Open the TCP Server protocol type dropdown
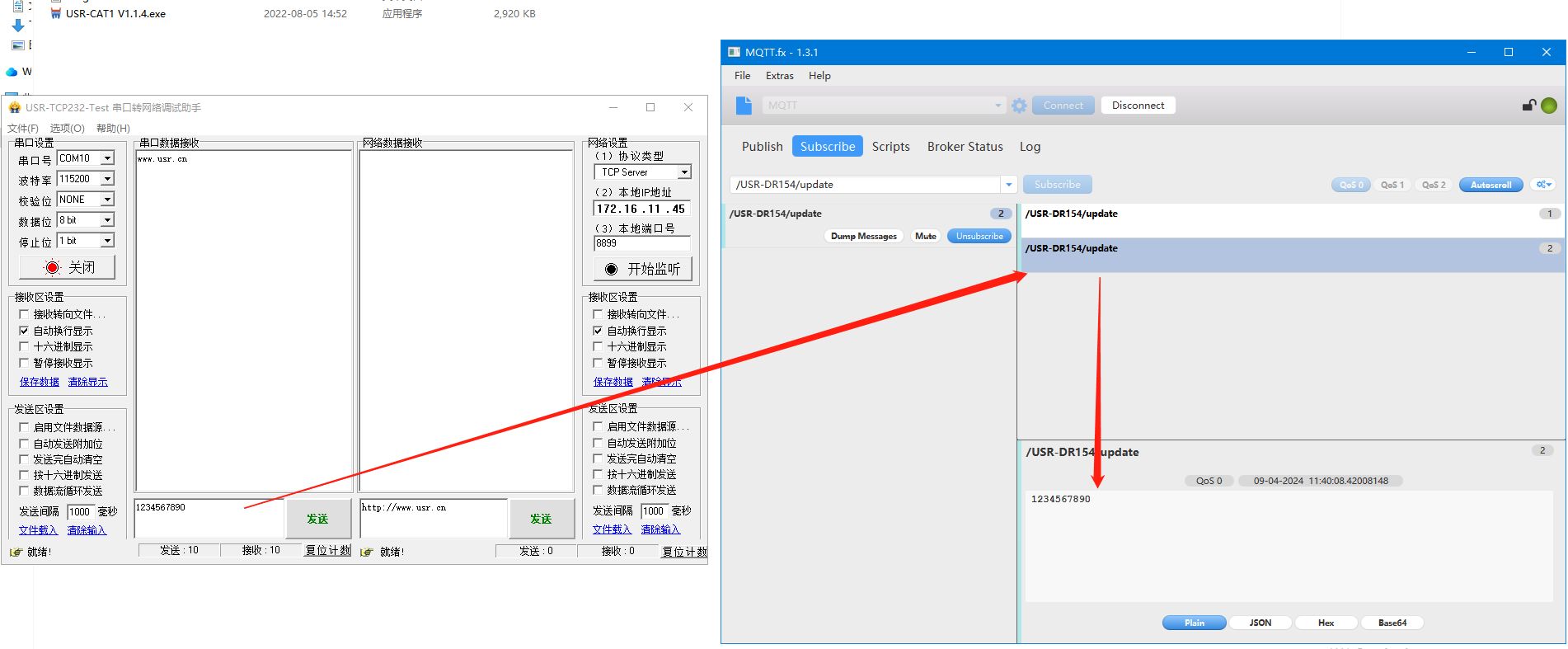Screen dimensions: 1568x649 click(x=684, y=172)
